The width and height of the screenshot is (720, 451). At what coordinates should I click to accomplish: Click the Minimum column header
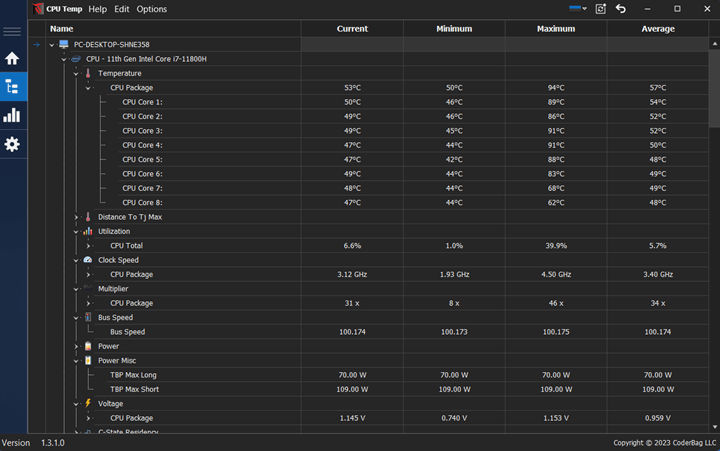coord(454,28)
